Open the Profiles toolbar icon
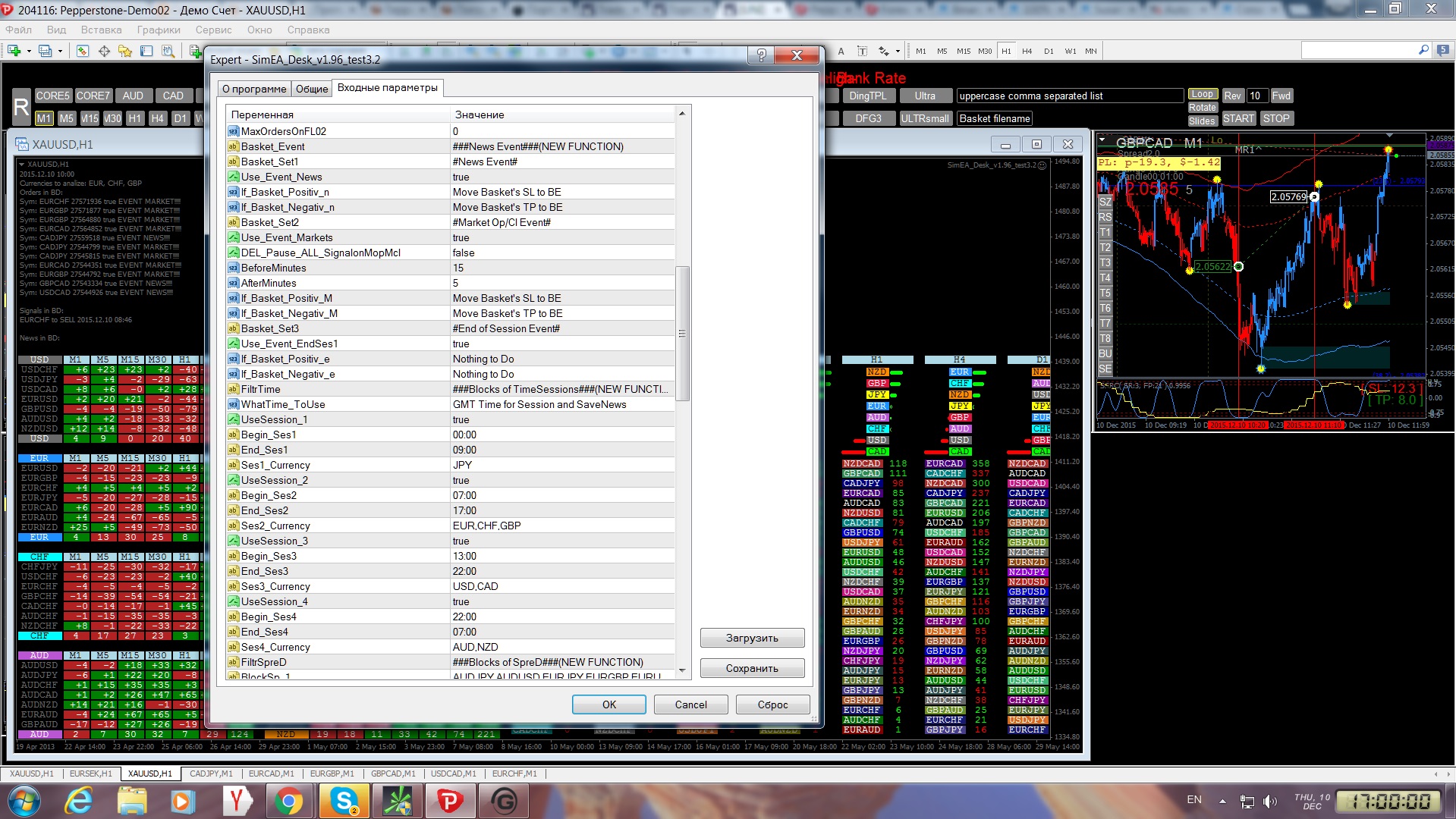The height and width of the screenshot is (819, 1456). click(46, 51)
